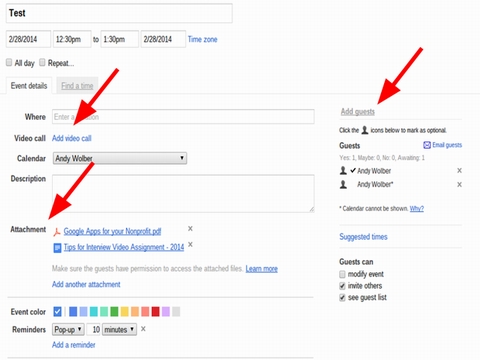480x360 pixels.
Task: Switch to the Event details tab
Action: 29,86
